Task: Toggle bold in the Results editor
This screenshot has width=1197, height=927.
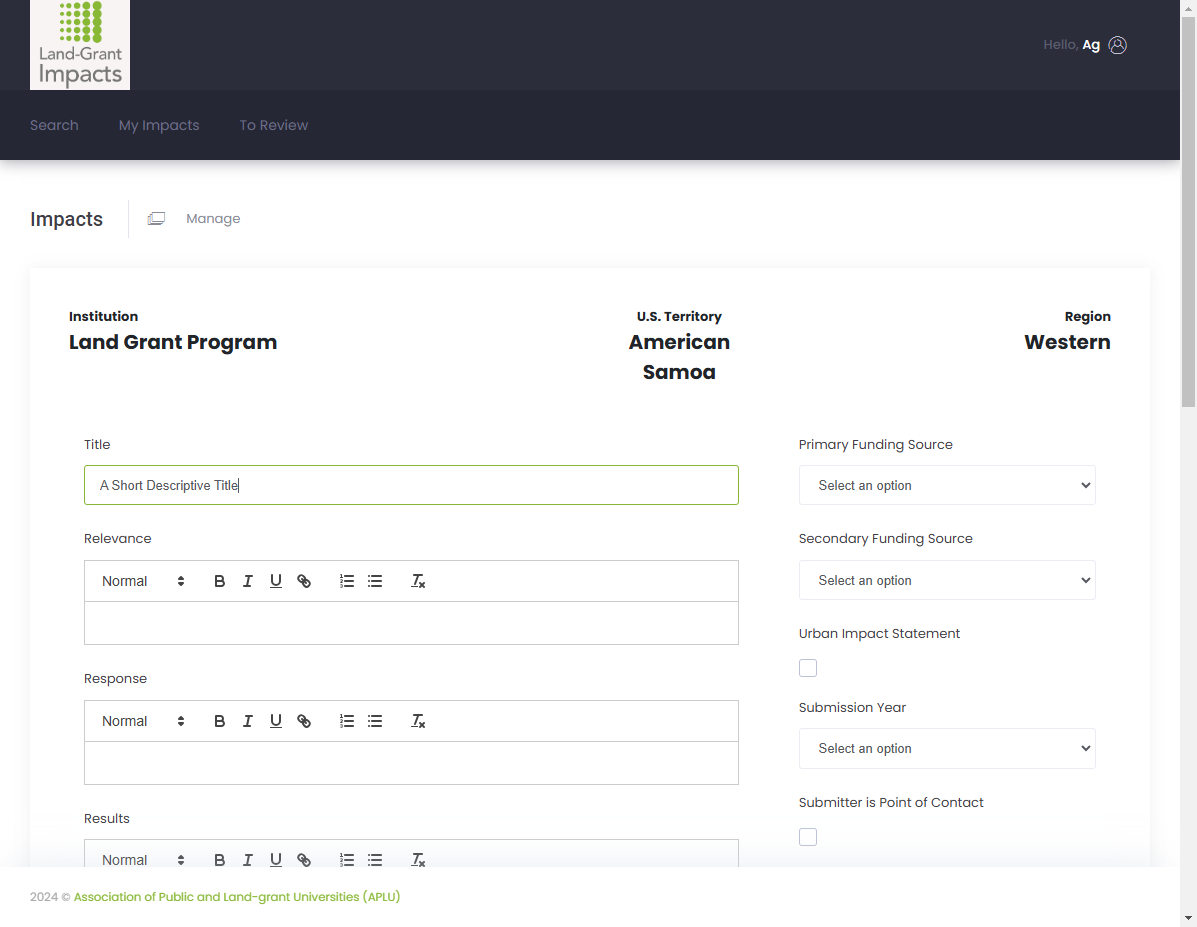Action: click(x=220, y=859)
